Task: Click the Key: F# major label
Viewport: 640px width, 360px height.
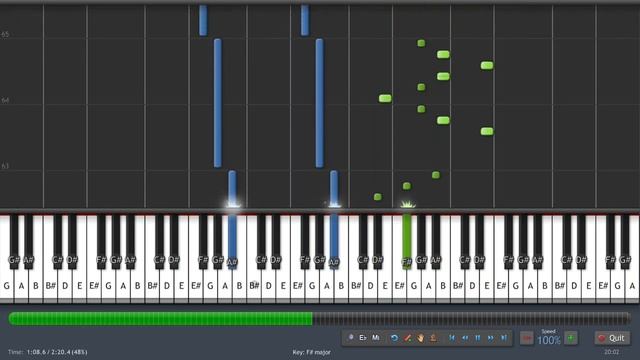Action: (x=311, y=352)
